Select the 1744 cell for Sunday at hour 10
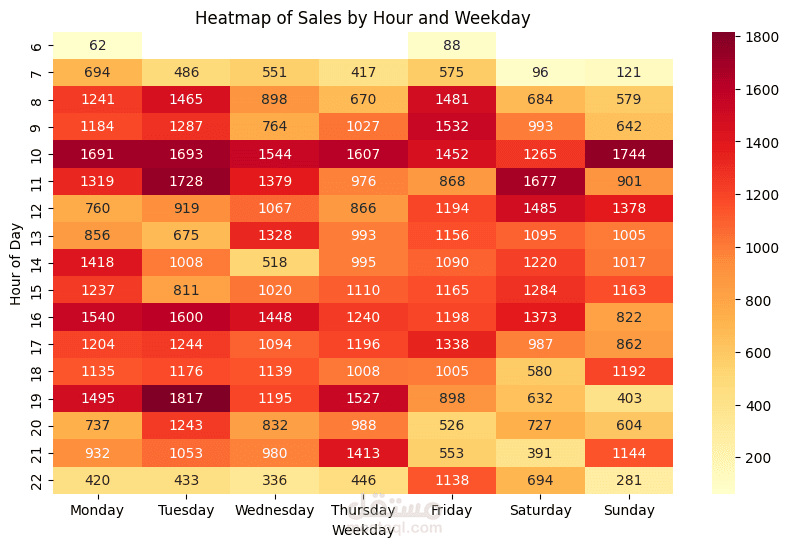Image resolution: width=790 pixels, height=547 pixels. pos(629,154)
